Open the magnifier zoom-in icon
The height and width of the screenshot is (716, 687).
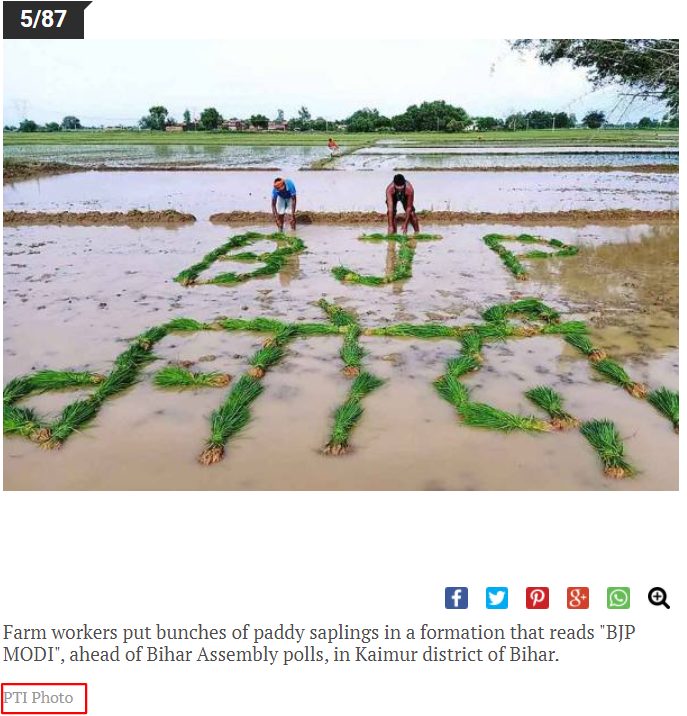click(659, 598)
